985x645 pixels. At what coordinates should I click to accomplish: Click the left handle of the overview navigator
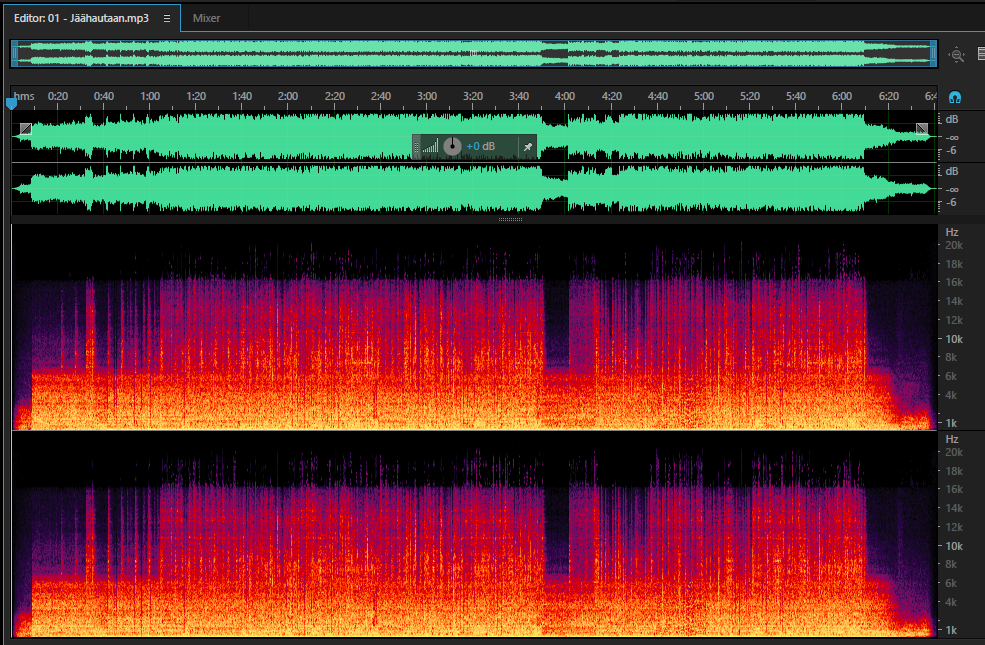[x=14, y=53]
